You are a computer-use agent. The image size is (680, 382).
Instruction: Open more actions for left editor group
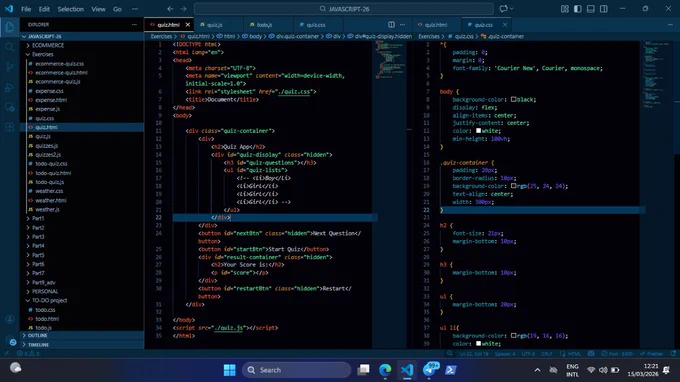(x=402, y=25)
